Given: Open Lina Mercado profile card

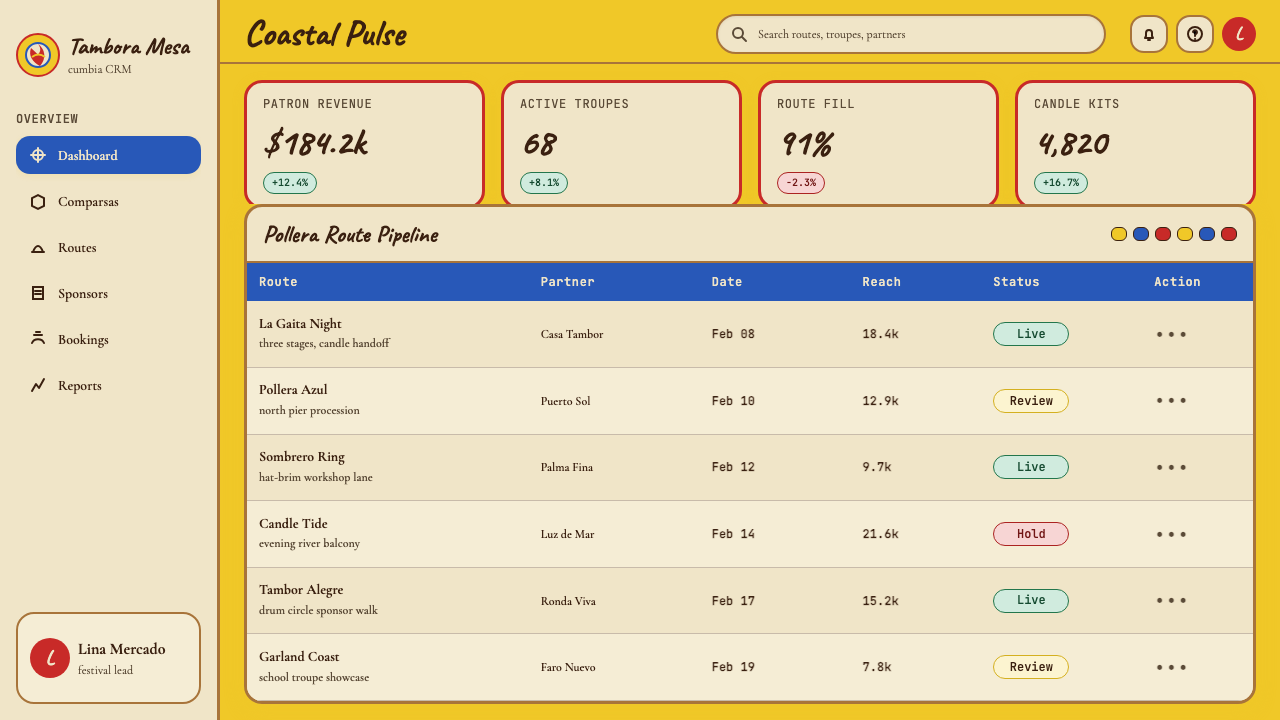Looking at the screenshot, I should tap(108, 658).
